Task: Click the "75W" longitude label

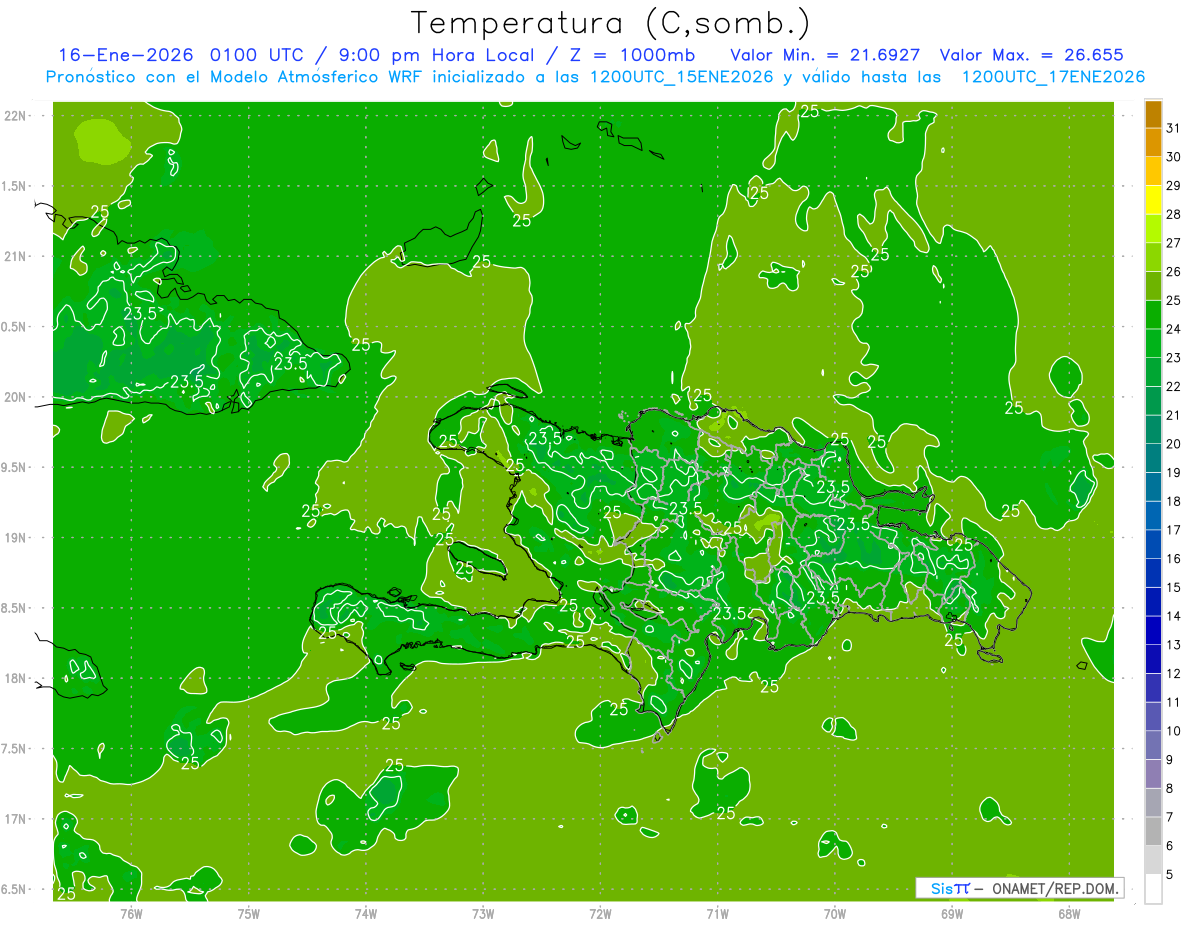Action: tap(249, 914)
